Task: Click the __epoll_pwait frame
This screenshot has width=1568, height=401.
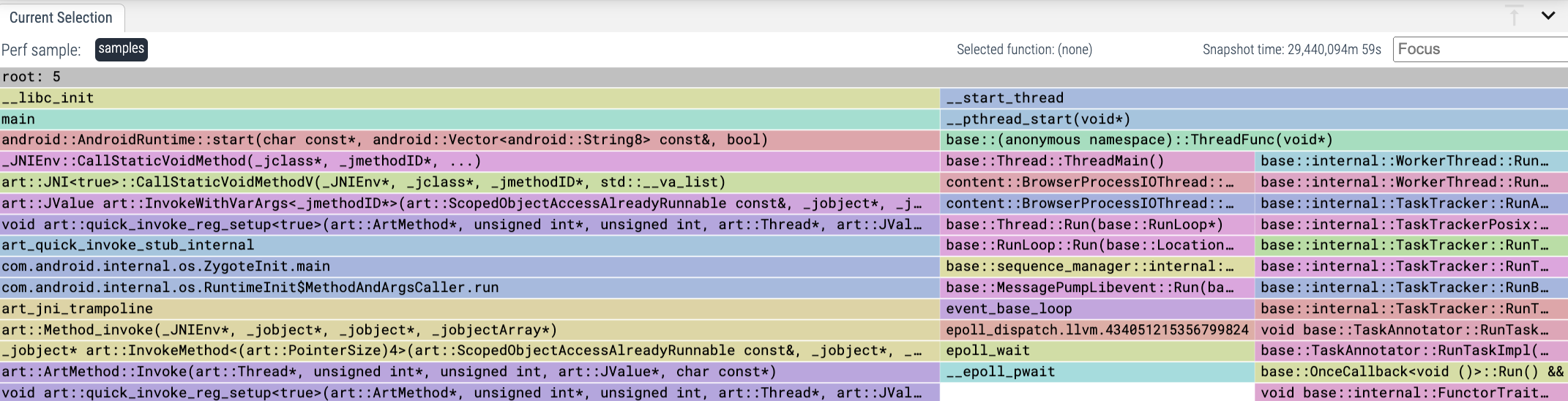Action: coord(1097,372)
